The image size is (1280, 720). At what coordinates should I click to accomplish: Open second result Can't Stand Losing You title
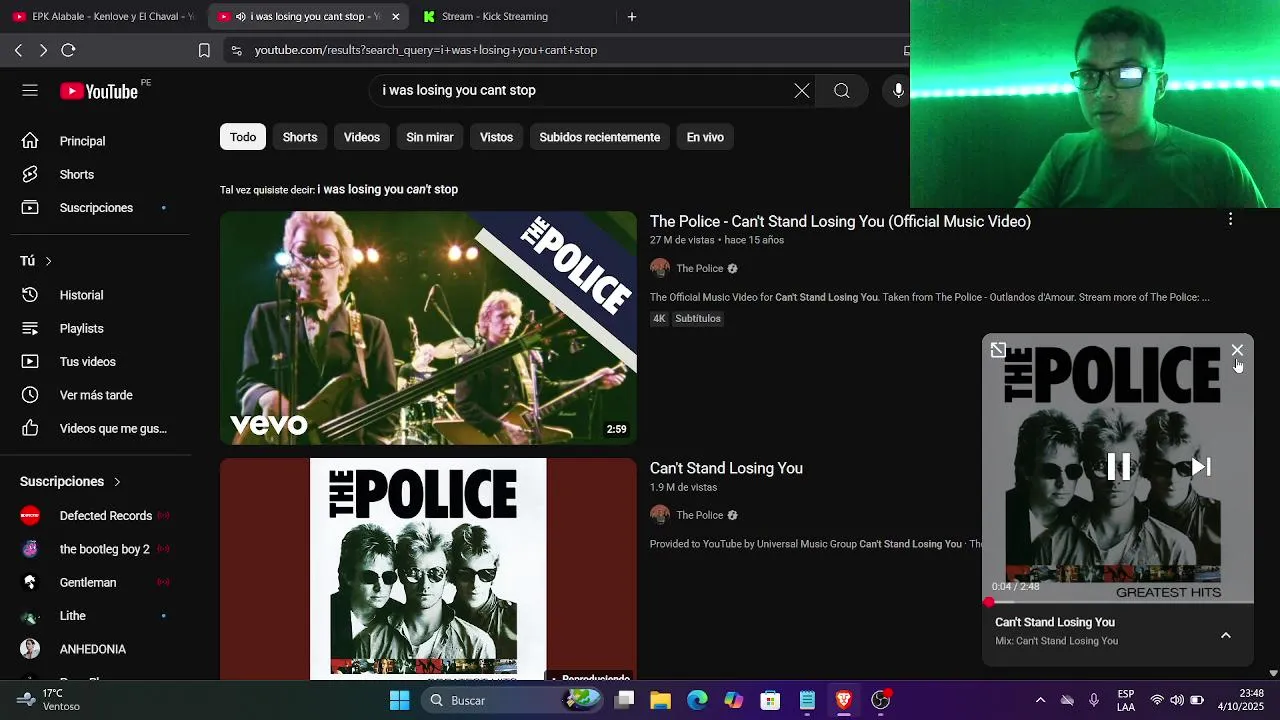coord(726,468)
